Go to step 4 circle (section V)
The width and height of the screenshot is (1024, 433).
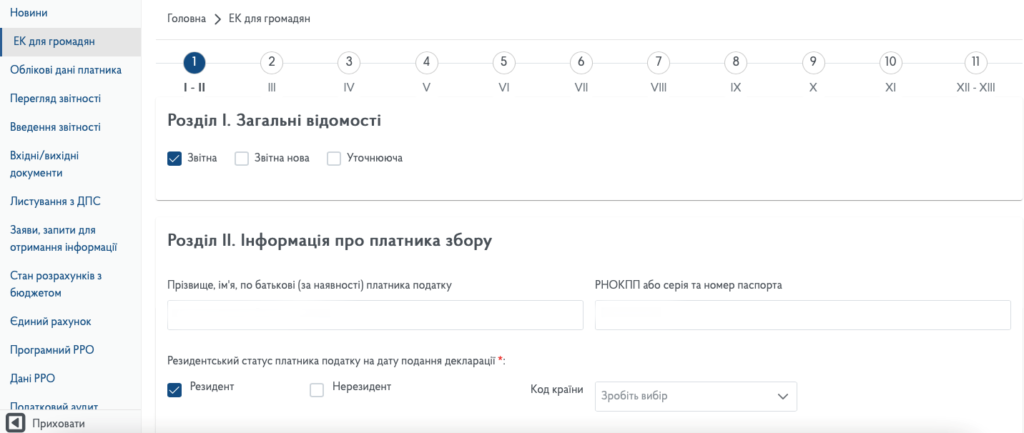[x=426, y=63]
